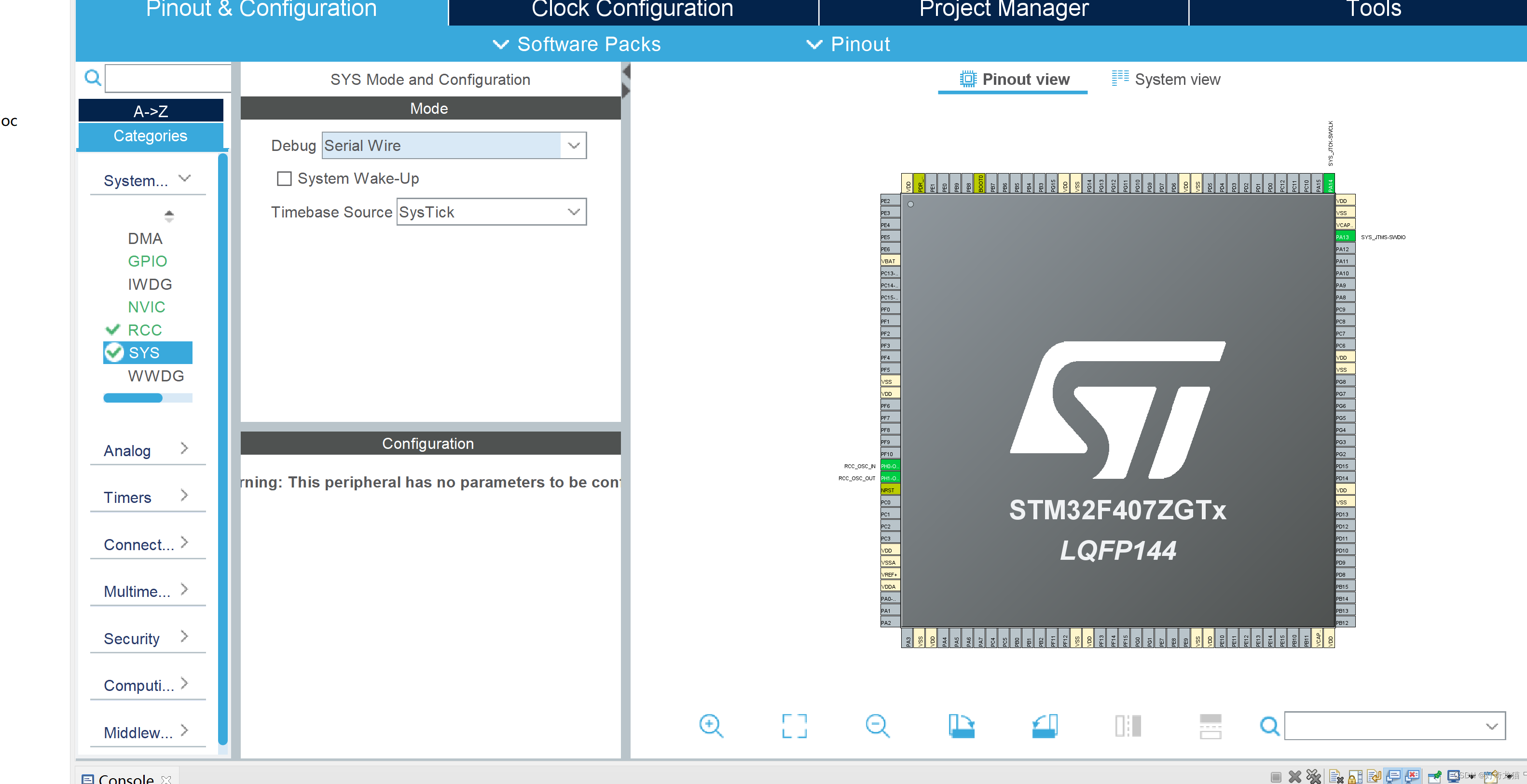Click the Clear Console document icon

pyautogui.click(x=1336, y=776)
